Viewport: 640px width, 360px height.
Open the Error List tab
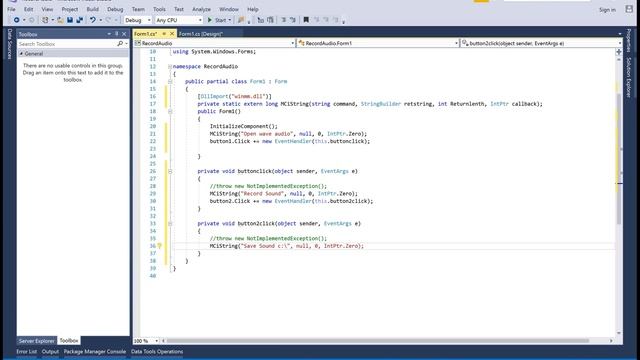click(x=27, y=351)
